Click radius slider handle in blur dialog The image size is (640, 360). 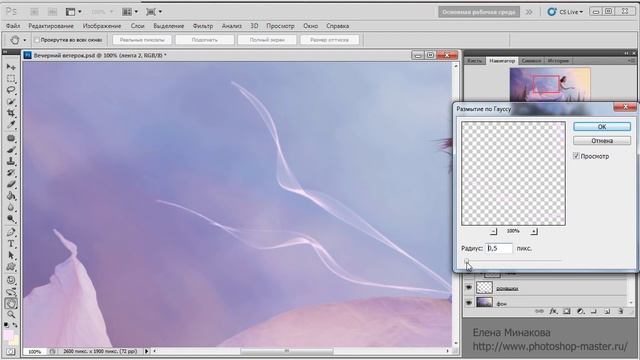(467, 261)
